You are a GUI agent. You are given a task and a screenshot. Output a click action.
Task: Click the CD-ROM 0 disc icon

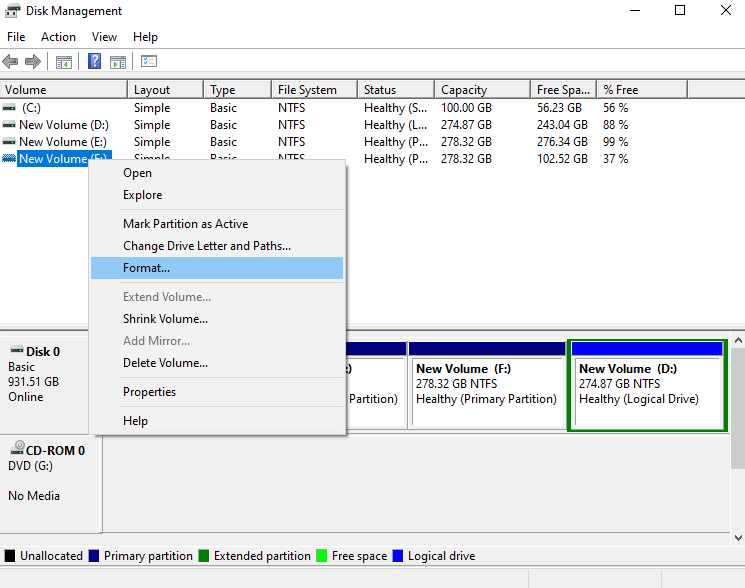[18, 447]
